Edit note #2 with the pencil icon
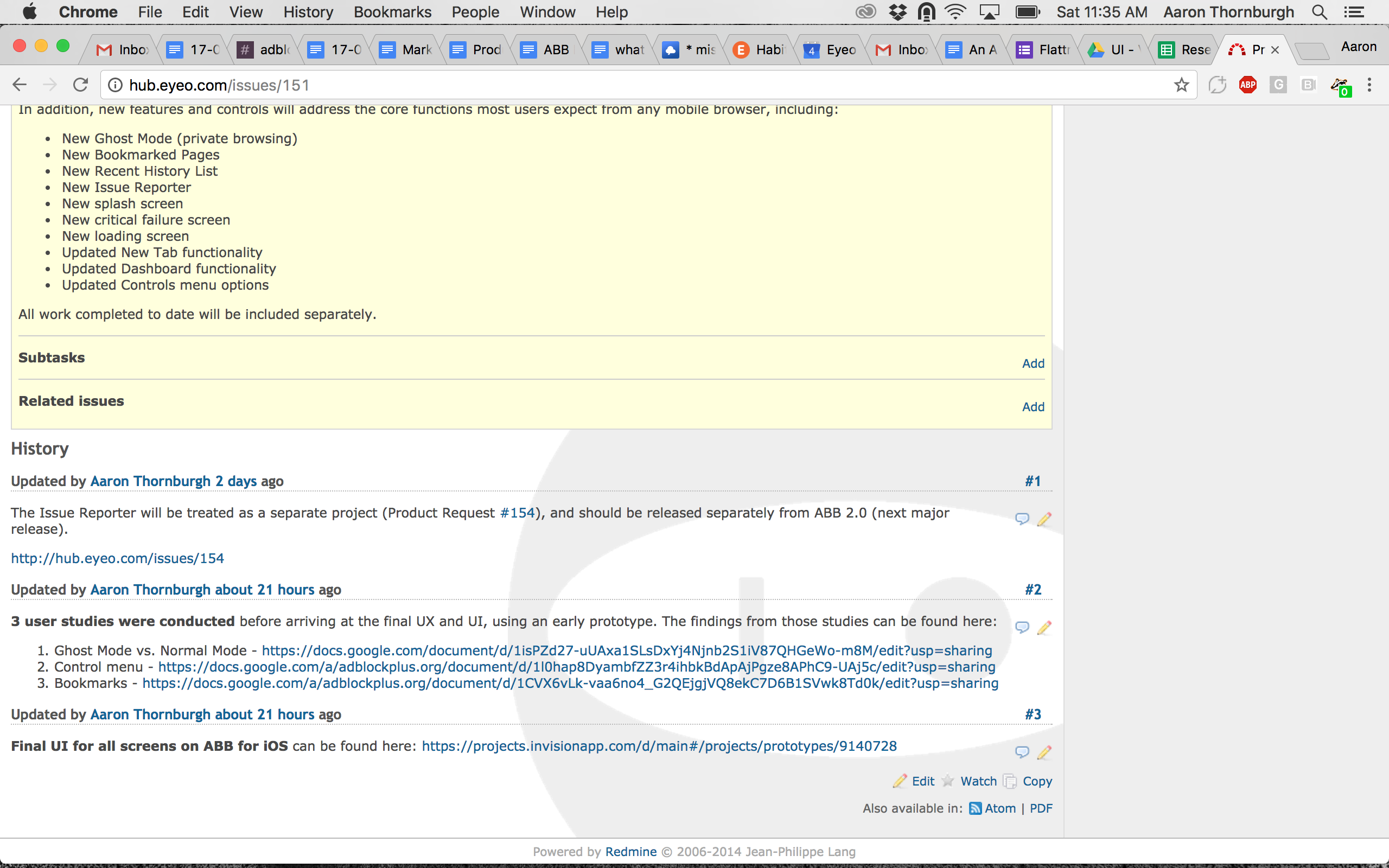This screenshot has height=868, width=1389. tap(1044, 627)
